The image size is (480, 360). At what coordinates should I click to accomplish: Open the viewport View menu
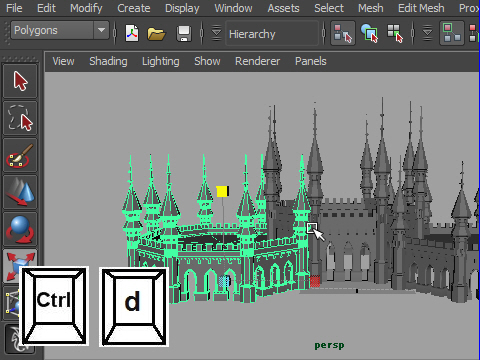click(63, 61)
